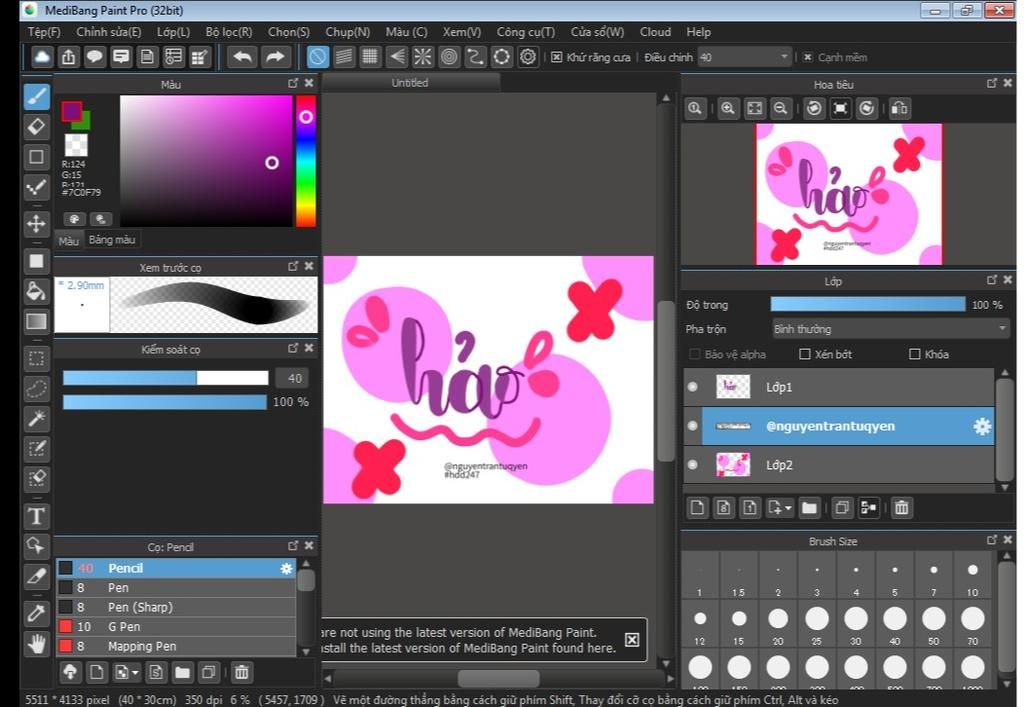
Task: Expand the add brush dropdown arrow
Action: (135, 672)
